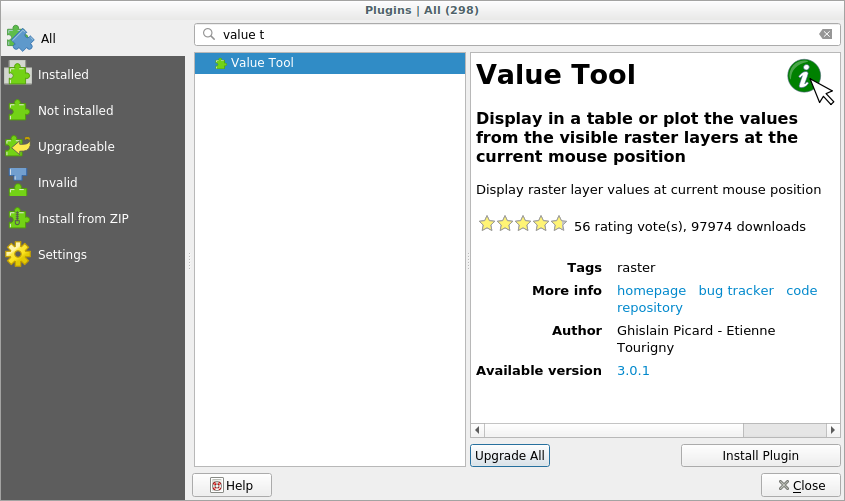Click the Install Plugin button
The width and height of the screenshot is (845, 501).
click(760, 456)
